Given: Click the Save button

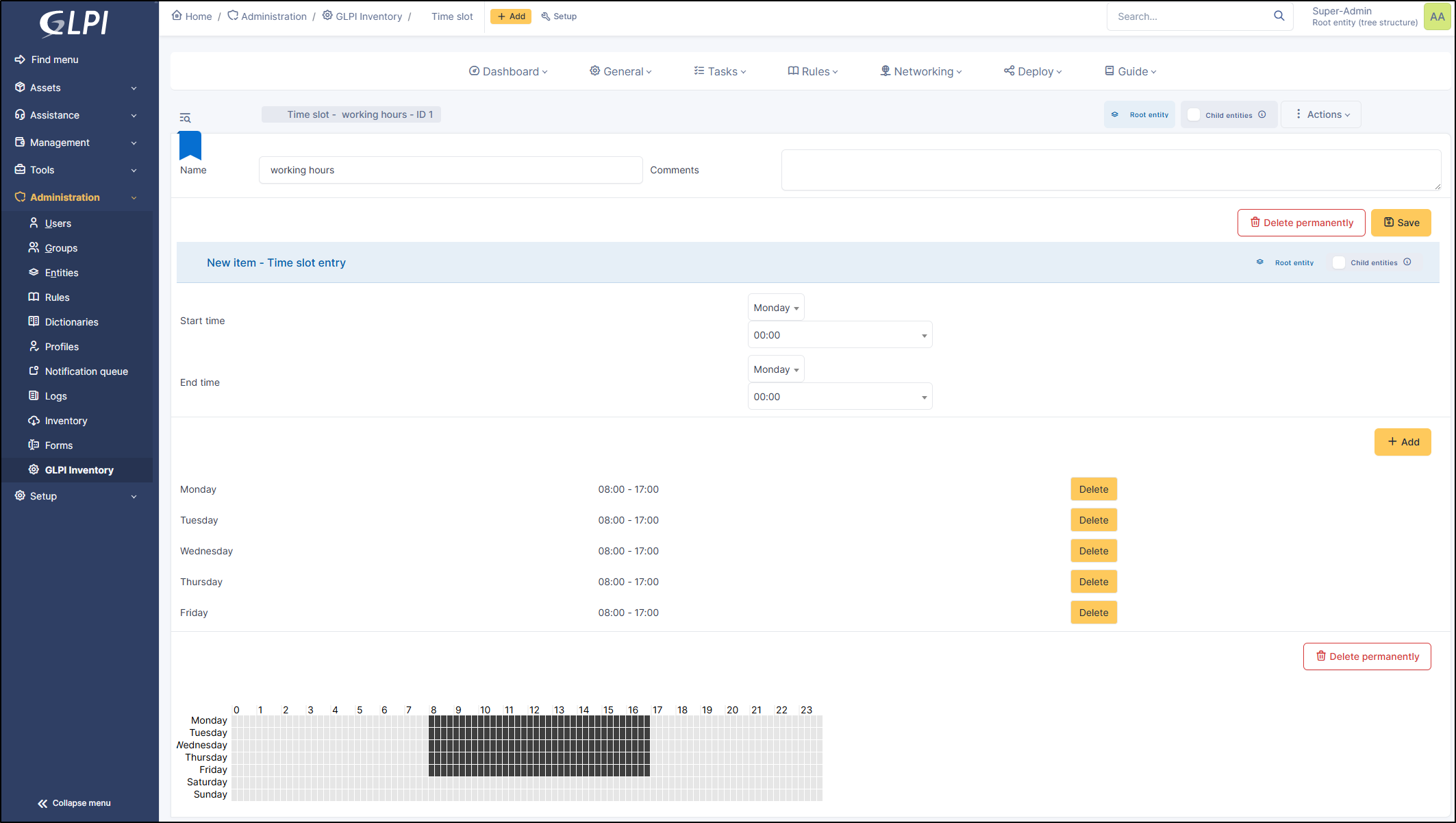Looking at the screenshot, I should [1401, 223].
